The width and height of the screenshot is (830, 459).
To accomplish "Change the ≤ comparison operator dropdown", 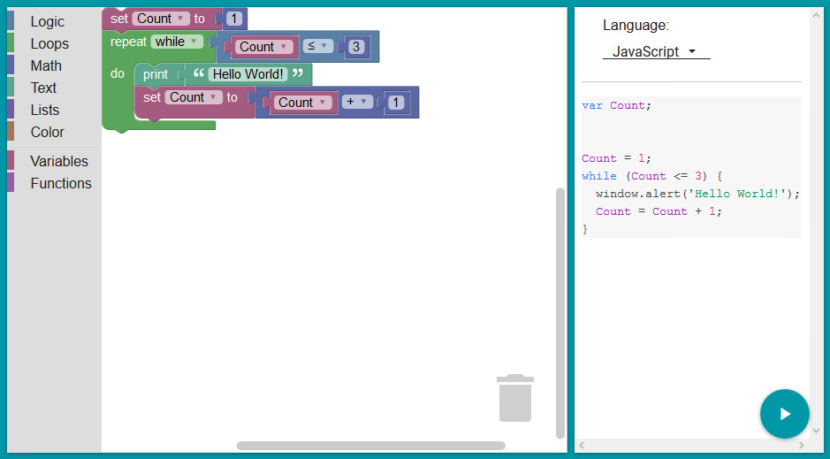I will pos(318,46).
